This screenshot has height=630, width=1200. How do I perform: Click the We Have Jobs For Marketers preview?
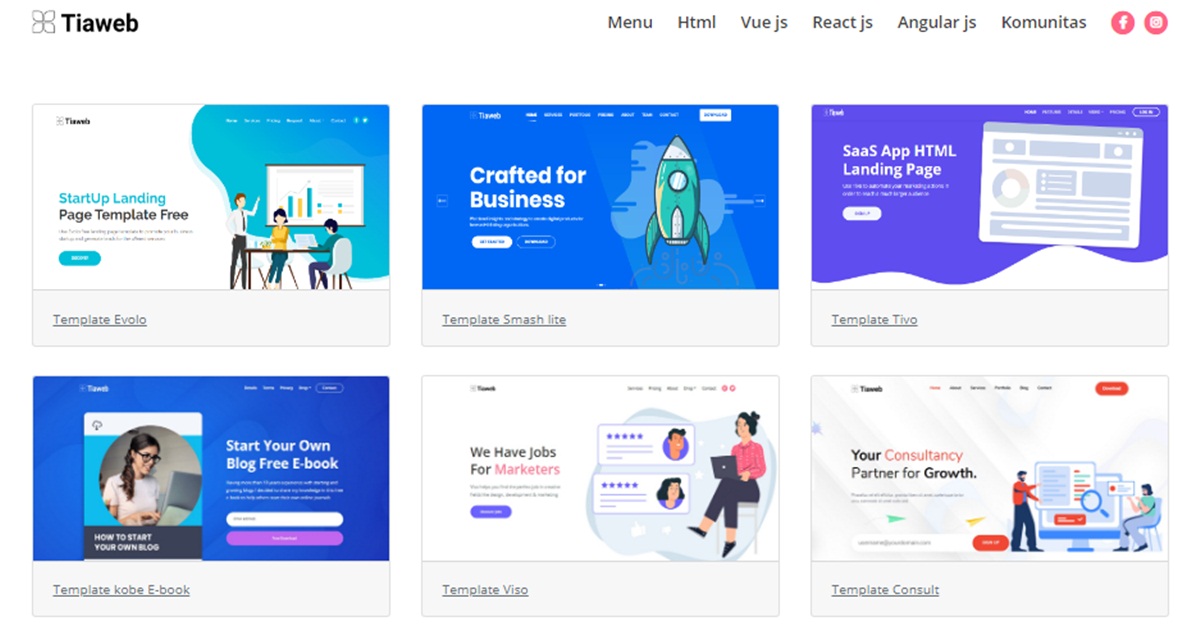tap(600, 468)
